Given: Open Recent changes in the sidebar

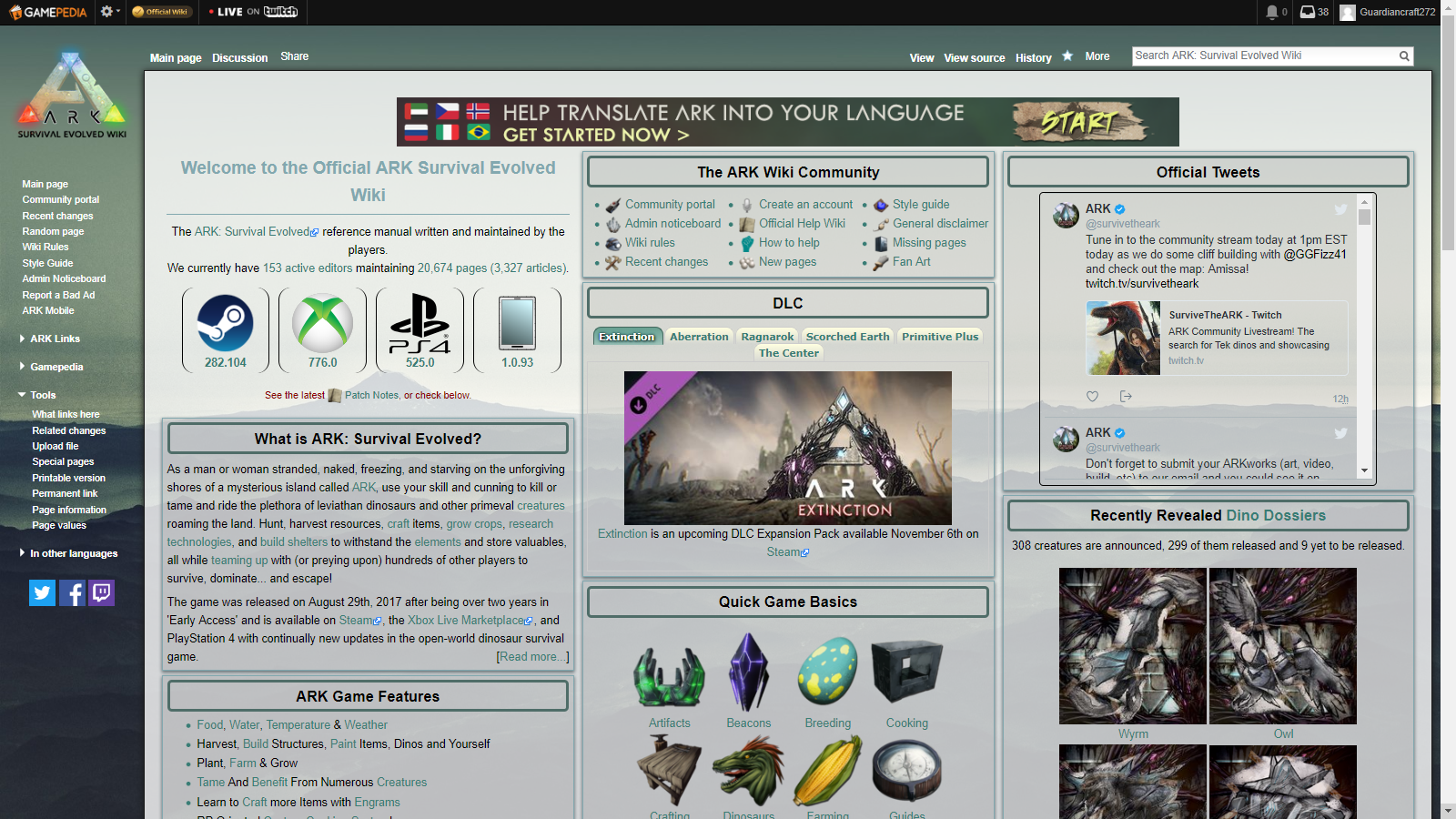Looking at the screenshot, I should click(x=57, y=216).
